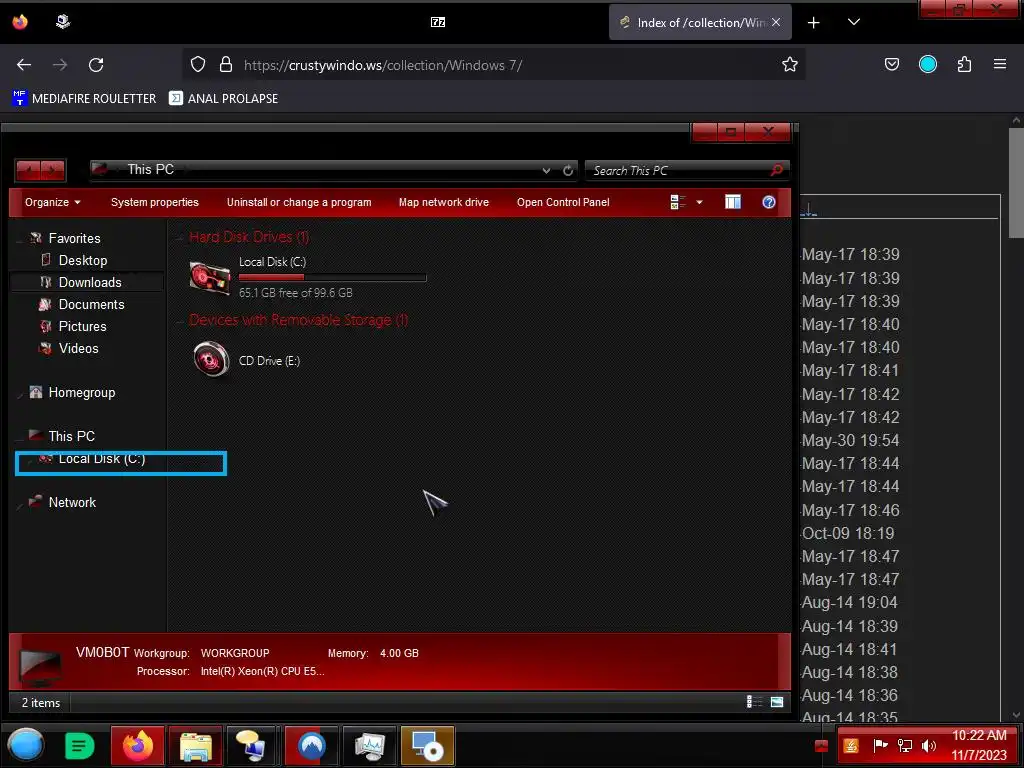Click the change your view icon
The image size is (1024, 768).
(677, 202)
